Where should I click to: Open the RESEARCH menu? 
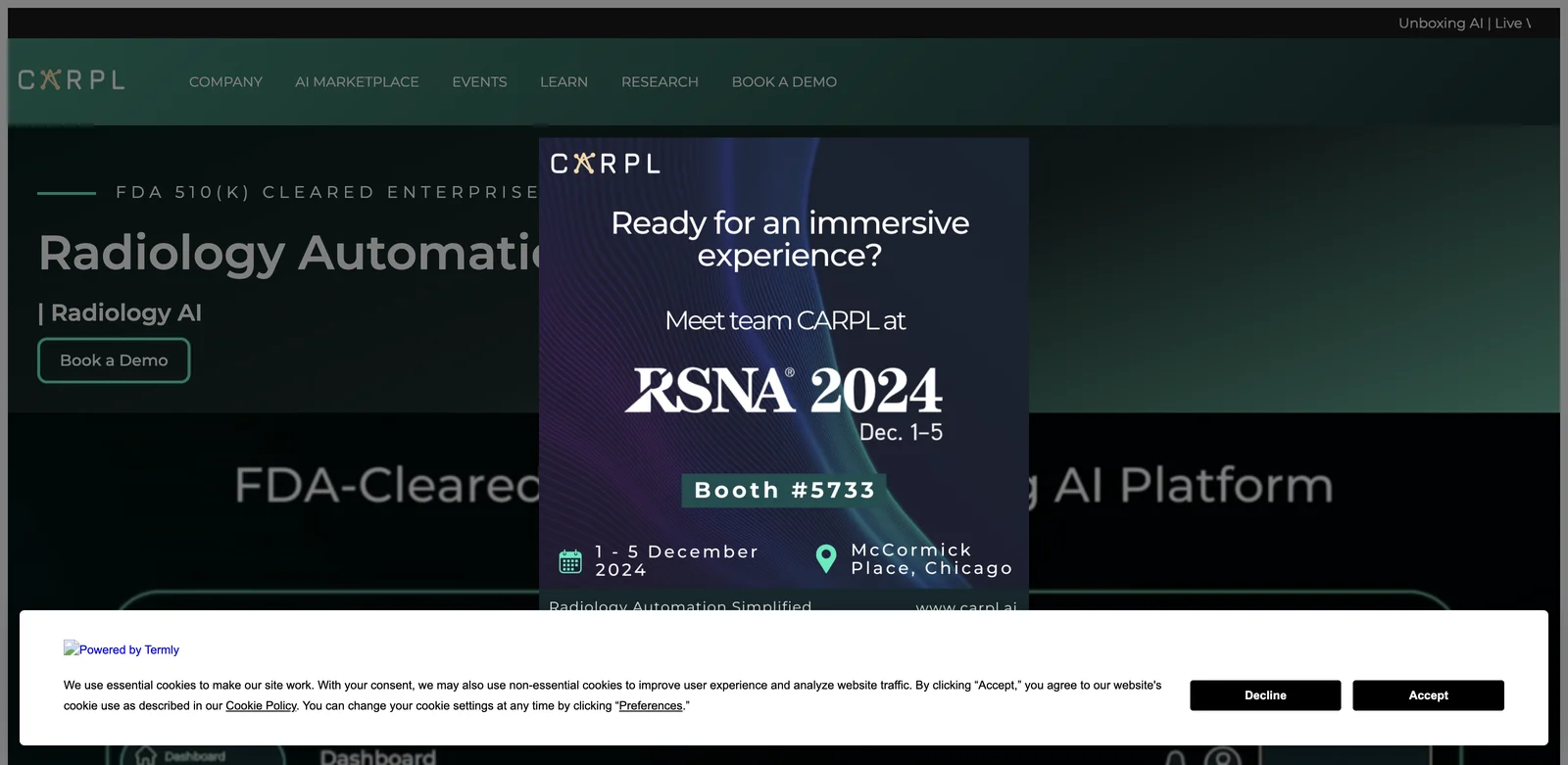click(660, 82)
